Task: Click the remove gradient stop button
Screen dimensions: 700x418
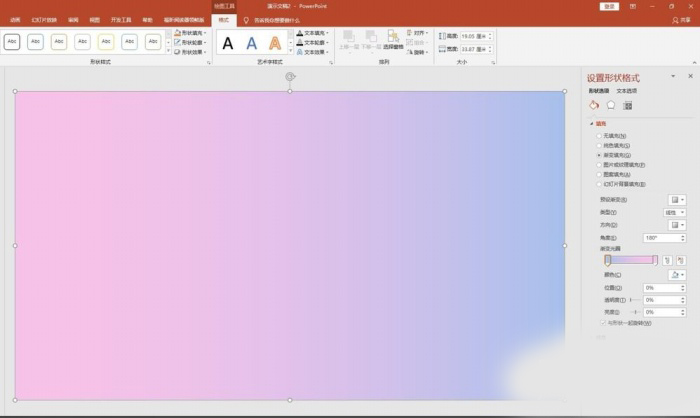Action: (681, 260)
